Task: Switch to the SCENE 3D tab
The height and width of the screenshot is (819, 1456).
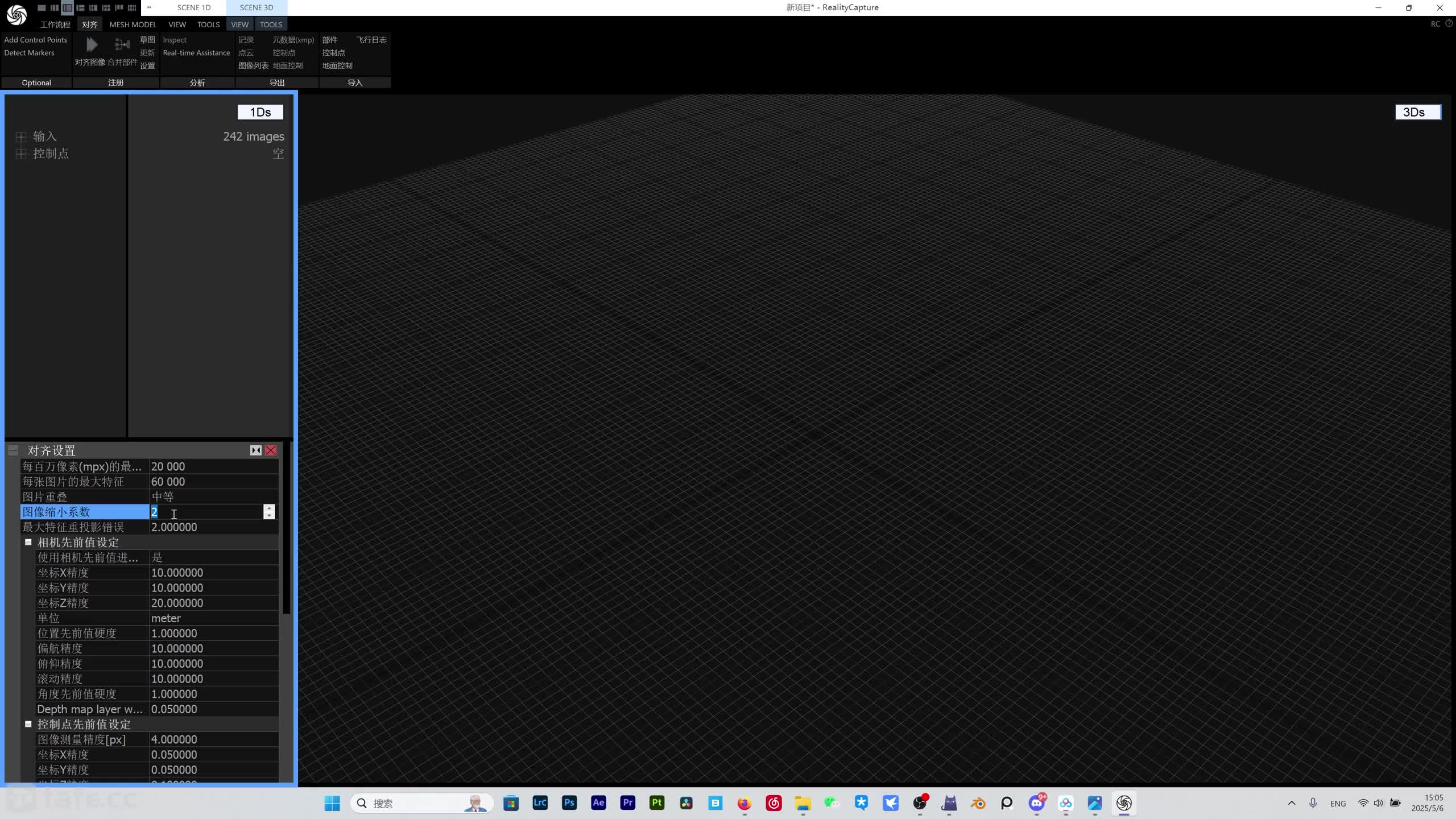Action: click(x=257, y=7)
